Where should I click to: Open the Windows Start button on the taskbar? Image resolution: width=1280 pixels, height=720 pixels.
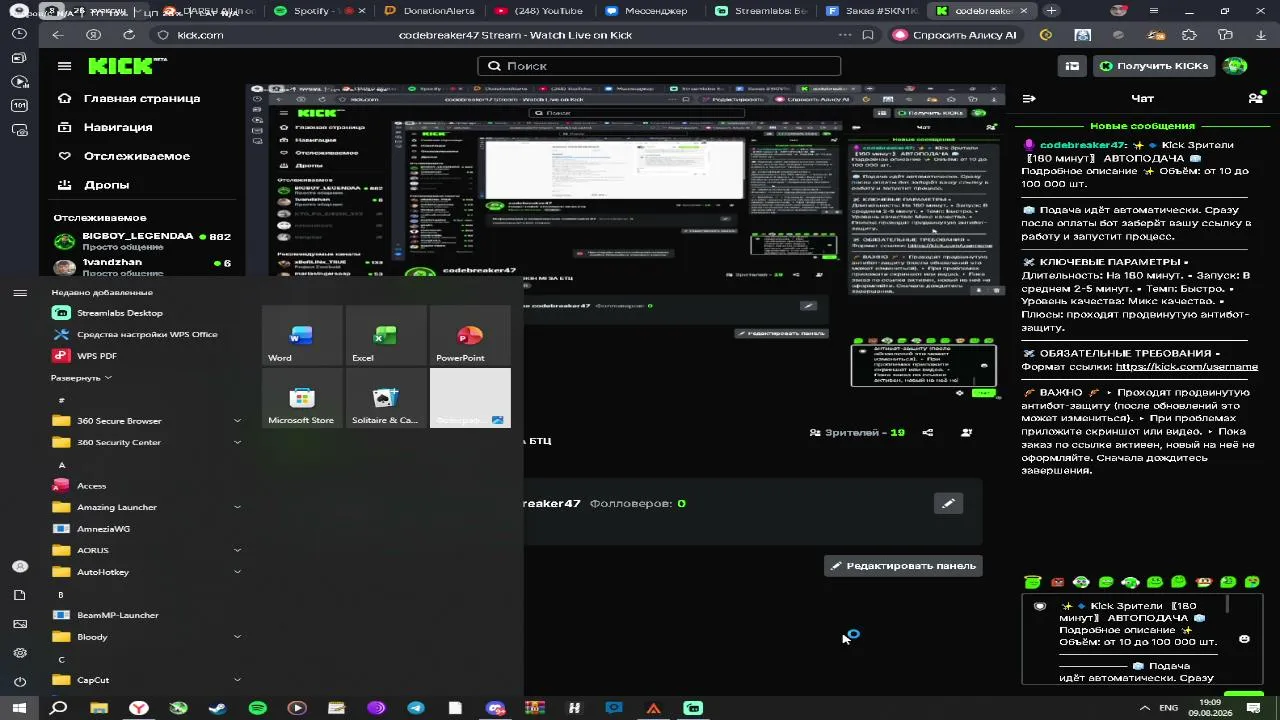[19, 708]
